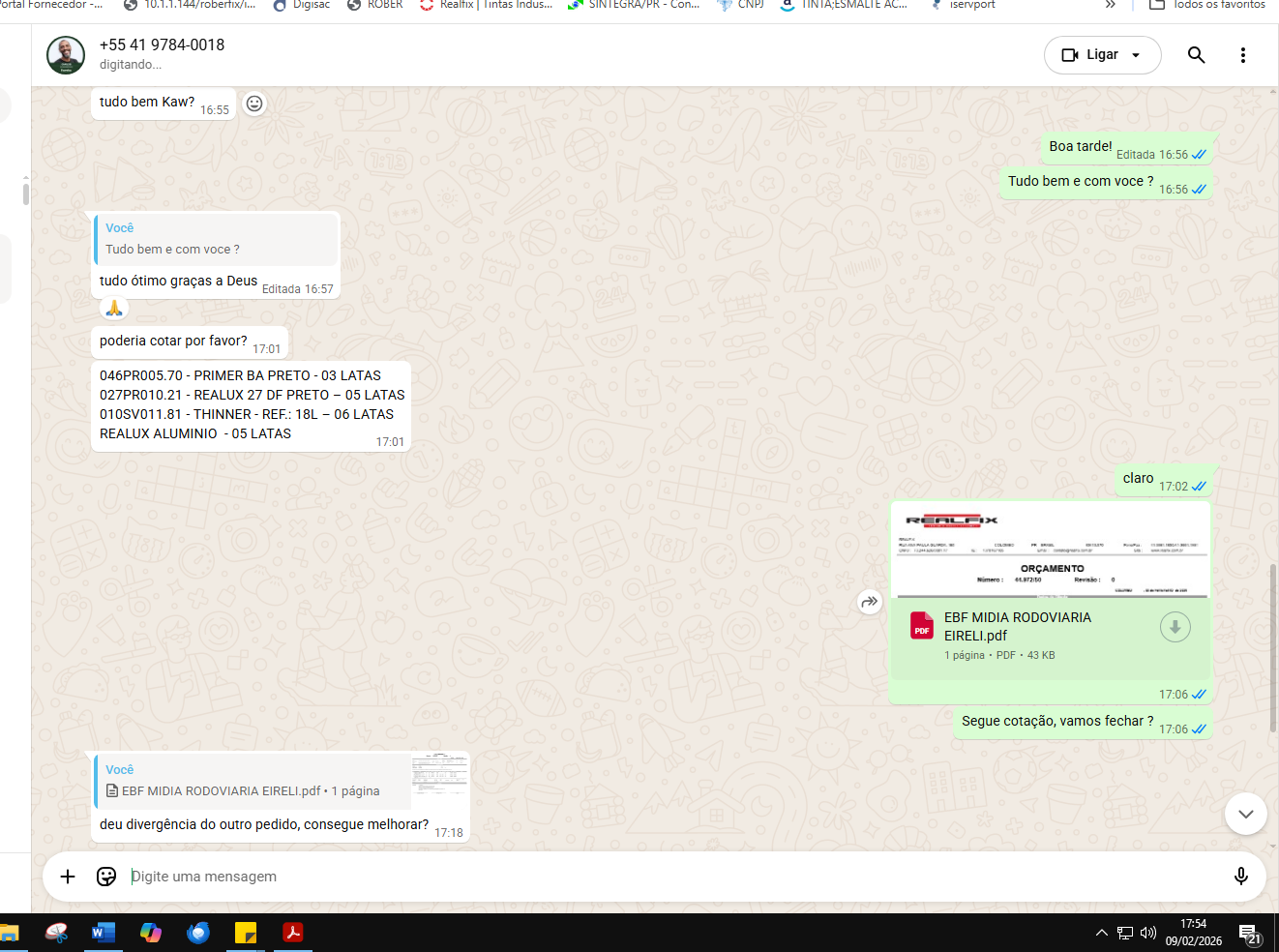Download the EBF MIDIA RODOVIARIA EIRELI.pdf file

(1175, 627)
